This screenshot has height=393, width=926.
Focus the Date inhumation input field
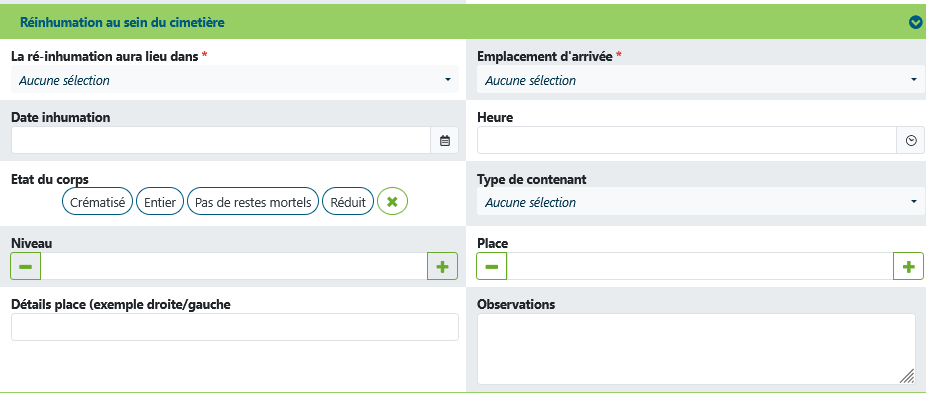[x=221, y=141]
